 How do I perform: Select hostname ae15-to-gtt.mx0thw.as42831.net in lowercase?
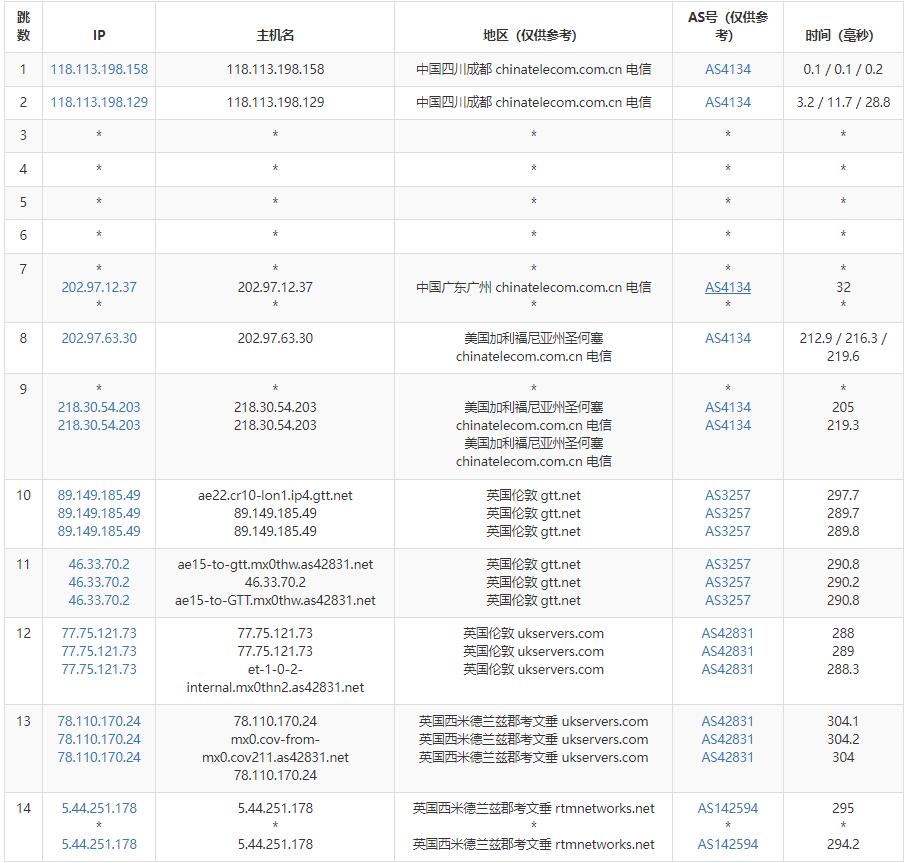click(275, 564)
